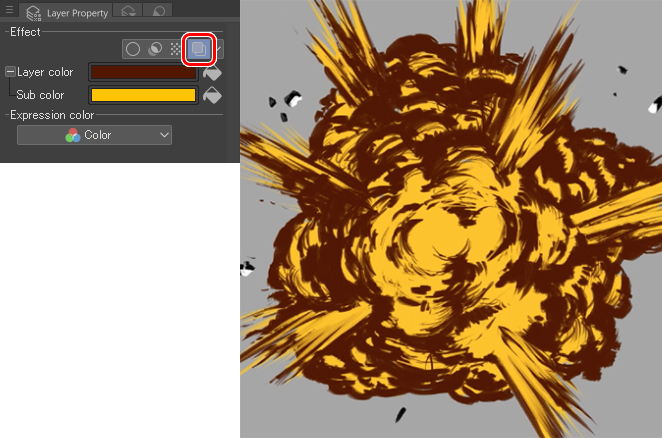Click the Layer Property palette icon
662x438 pixels.
[32, 13]
